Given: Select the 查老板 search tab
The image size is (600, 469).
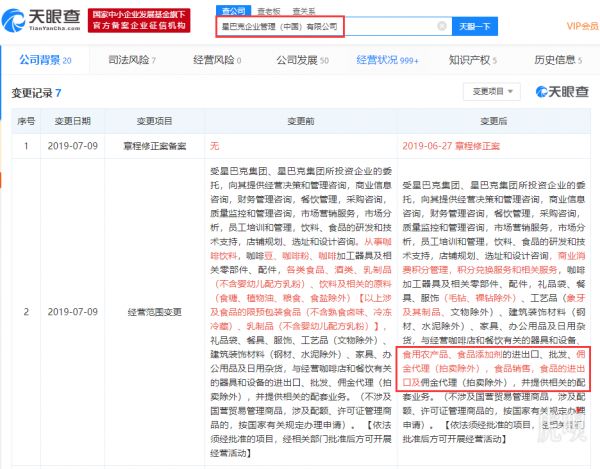Looking at the screenshot, I should 265,7.
